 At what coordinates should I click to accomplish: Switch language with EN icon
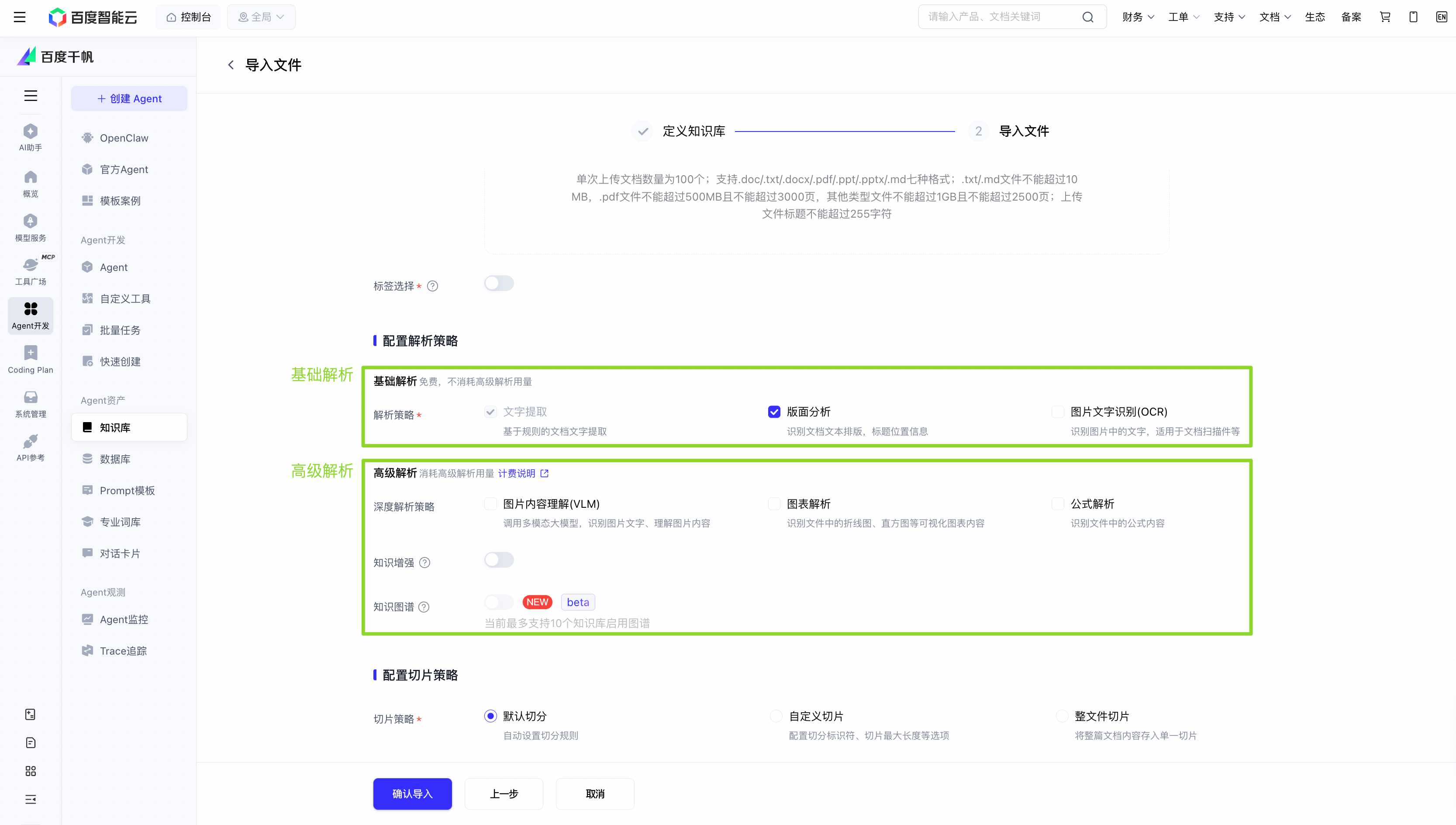(x=1441, y=17)
